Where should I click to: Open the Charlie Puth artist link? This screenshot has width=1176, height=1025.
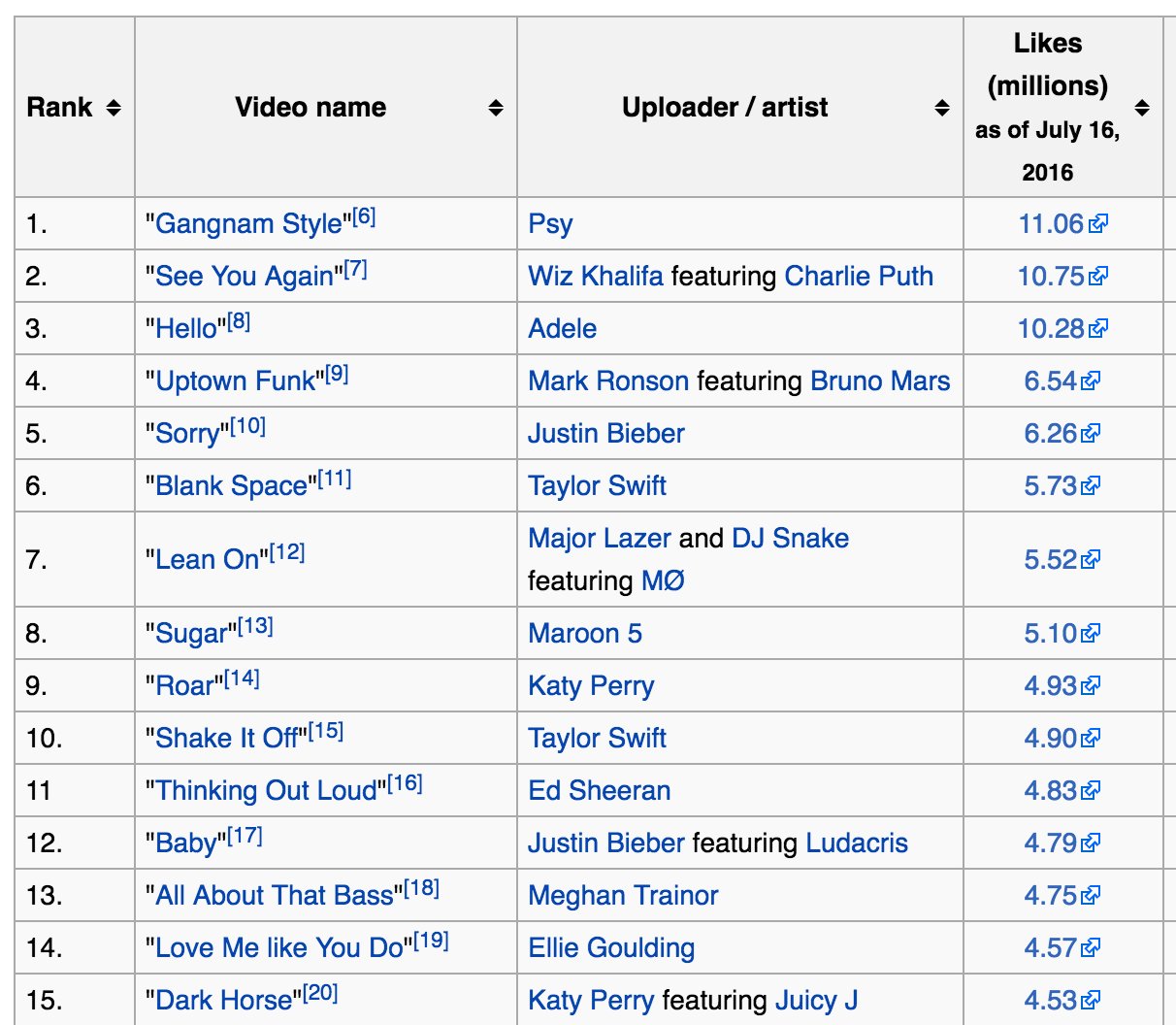[859, 277]
